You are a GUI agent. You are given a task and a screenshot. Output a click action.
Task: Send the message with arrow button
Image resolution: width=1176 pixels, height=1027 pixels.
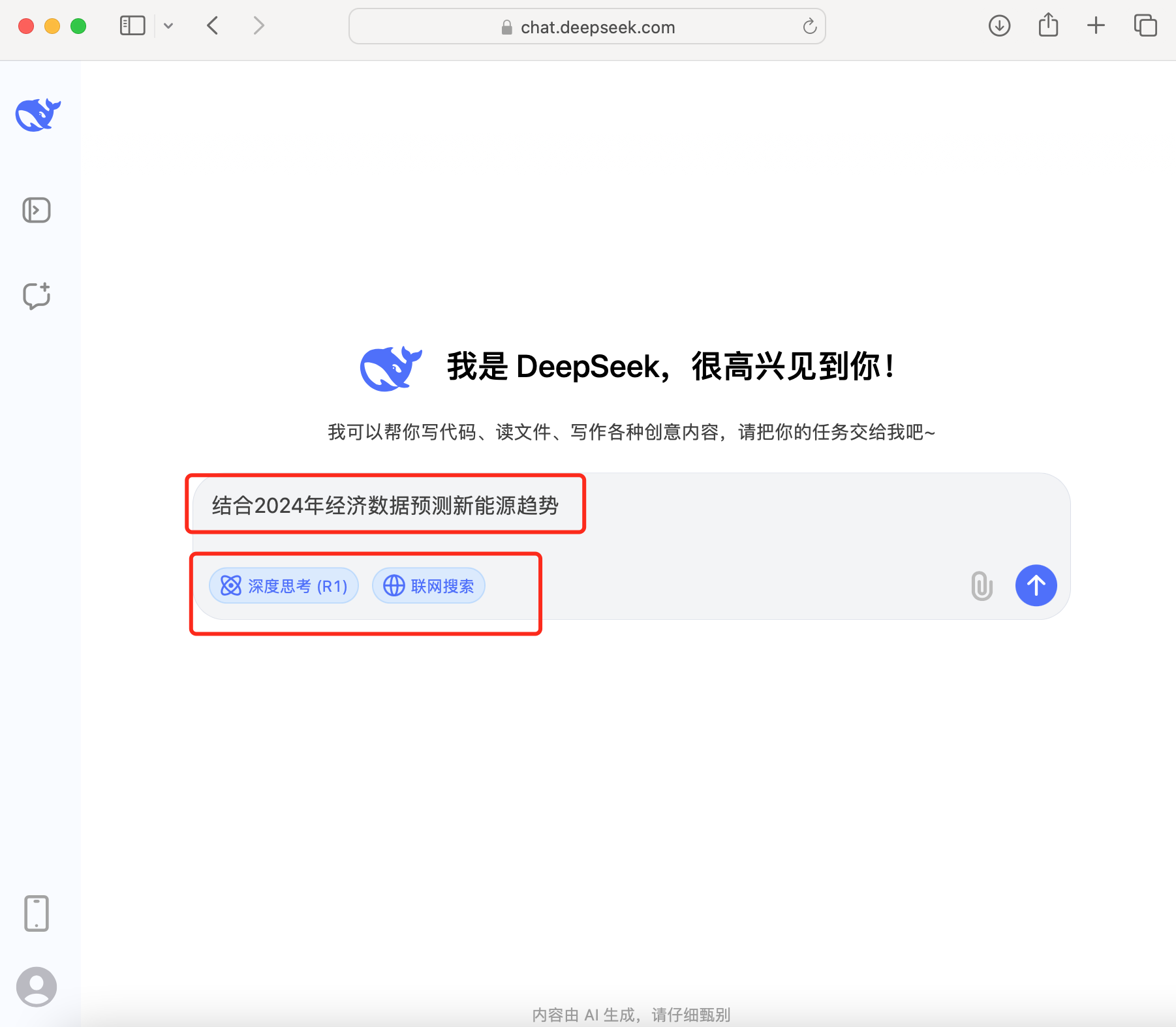(1036, 585)
